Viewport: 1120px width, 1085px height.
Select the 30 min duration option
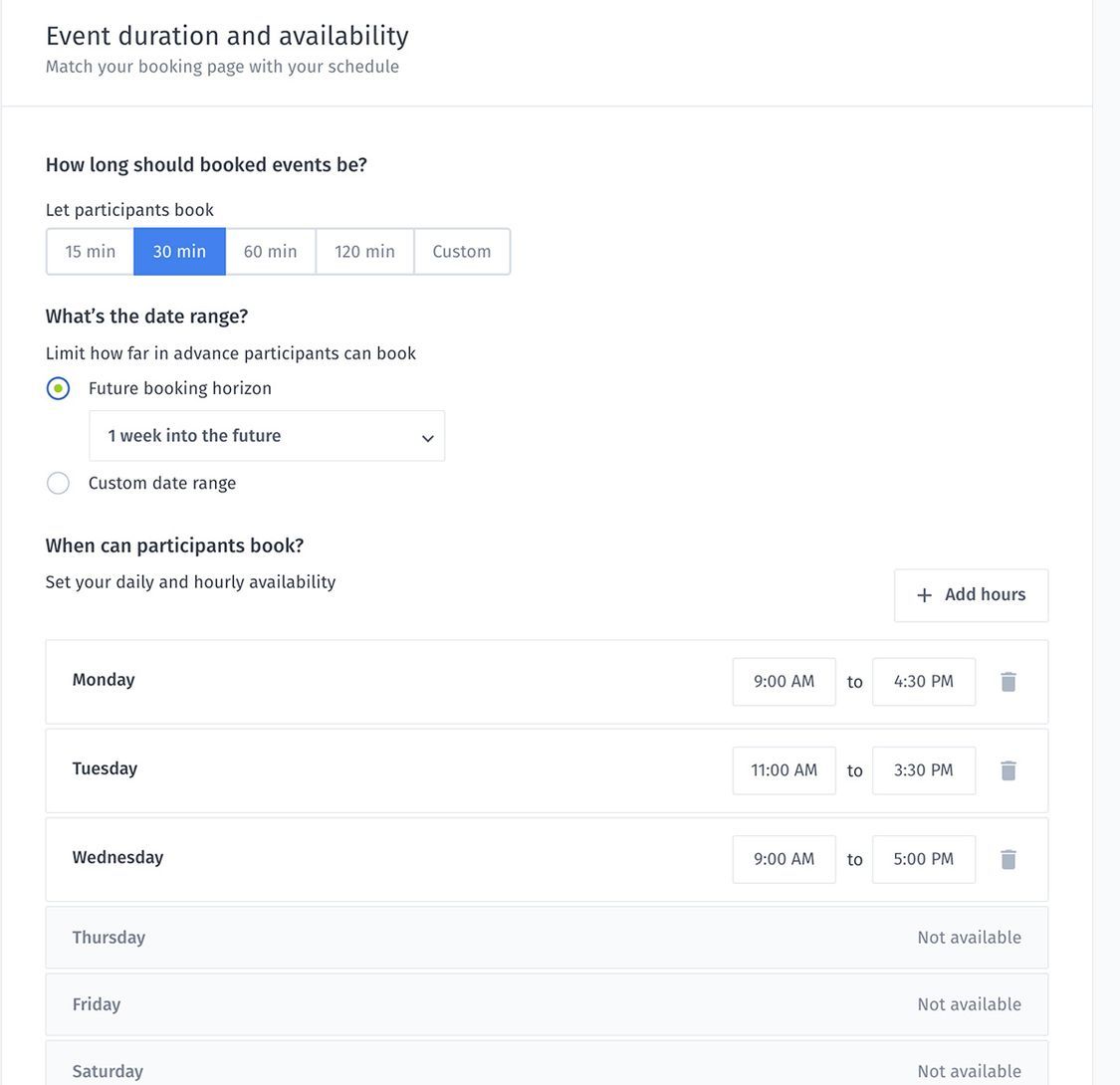pyautogui.click(x=179, y=252)
